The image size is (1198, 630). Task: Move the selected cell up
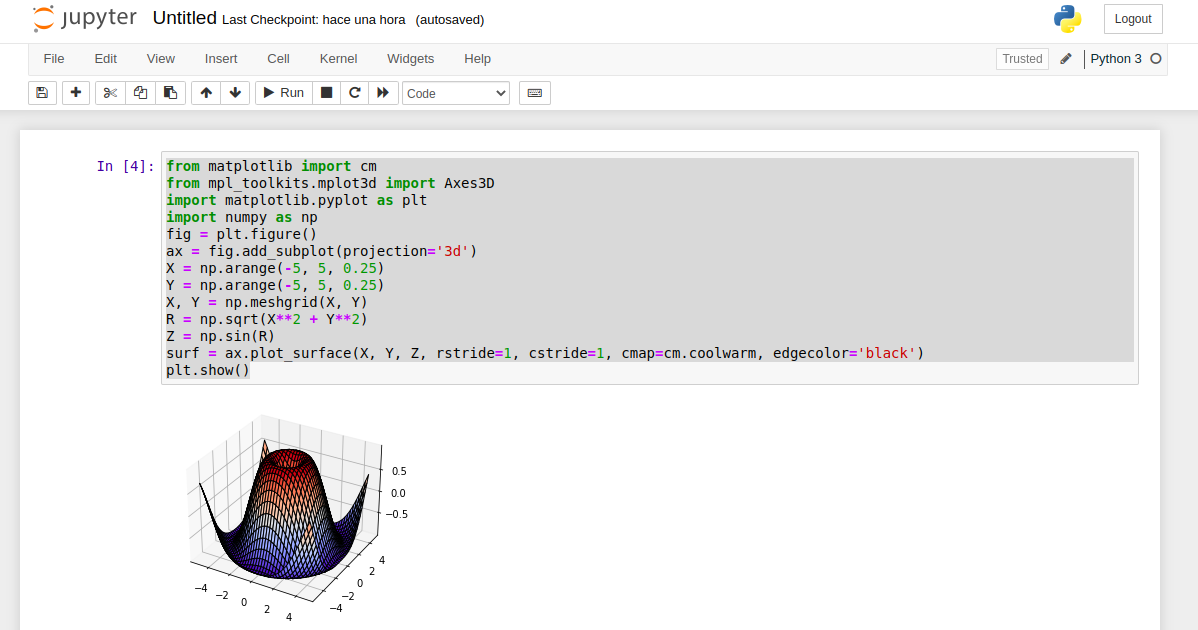[x=206, y=93]
